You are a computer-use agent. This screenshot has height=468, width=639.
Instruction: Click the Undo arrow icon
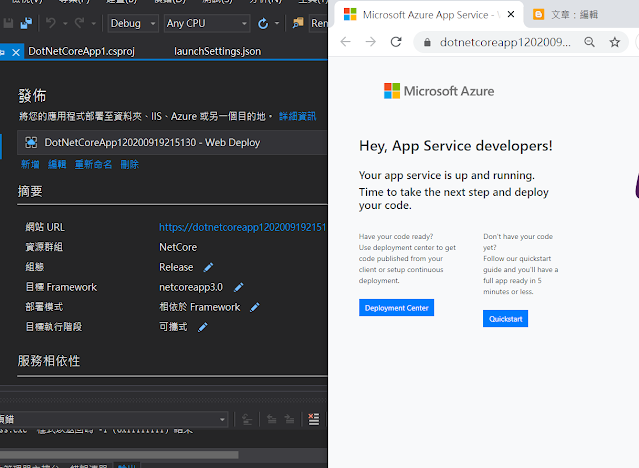coord(51,23)
